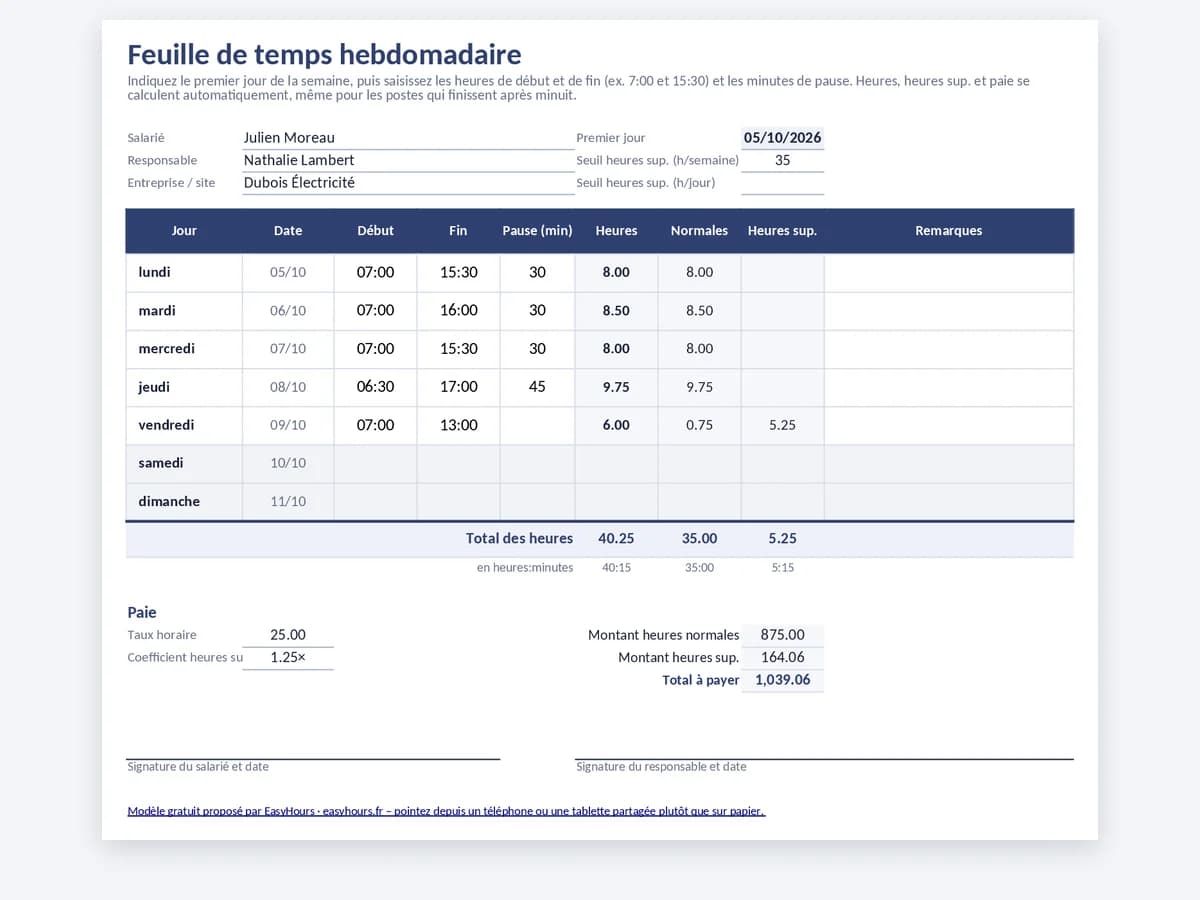Select the 5:15 hours:minutes value
1200x900 pixels.
click(783, 568)
